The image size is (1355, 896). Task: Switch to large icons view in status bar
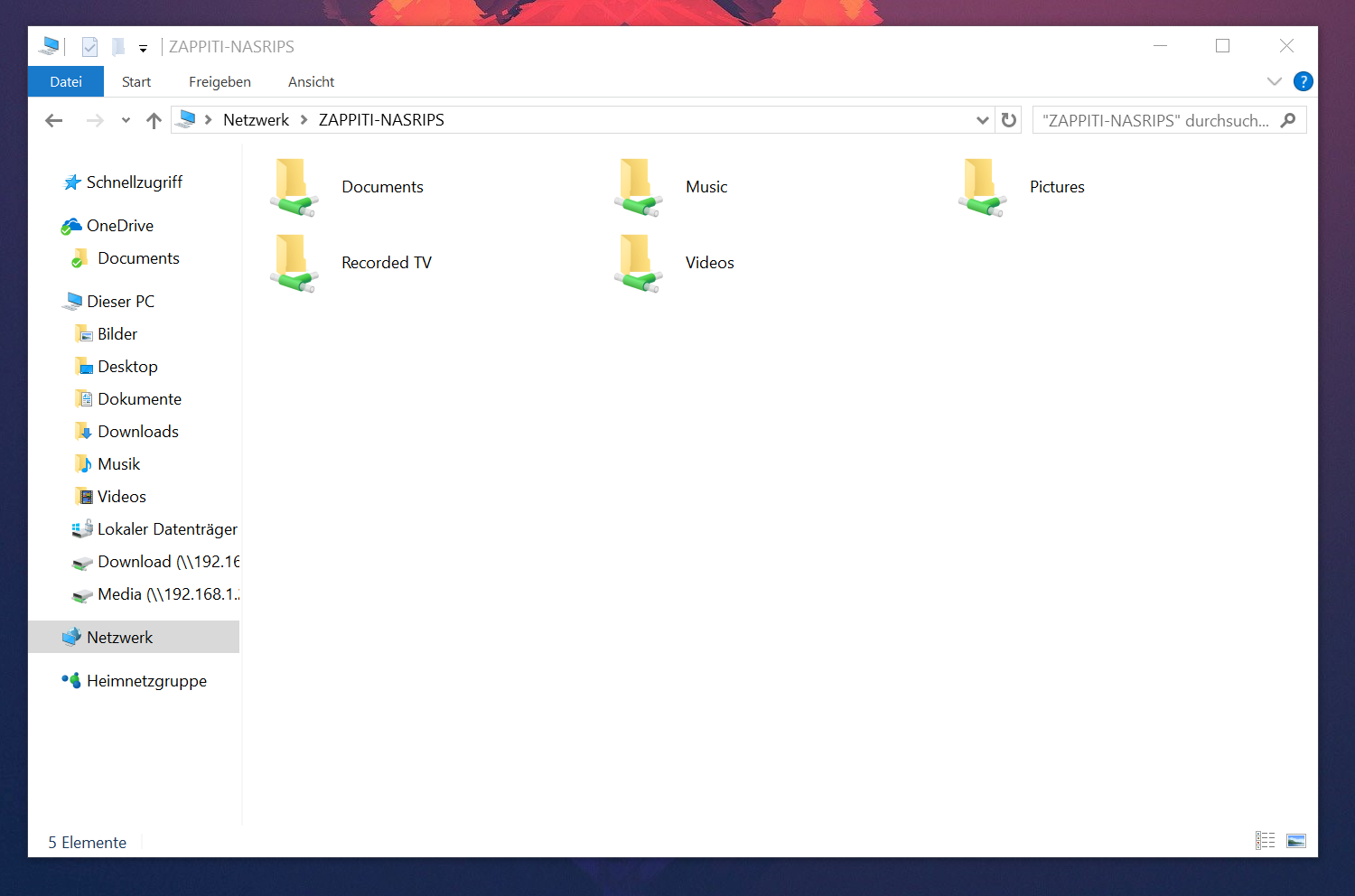(1296, 841)
